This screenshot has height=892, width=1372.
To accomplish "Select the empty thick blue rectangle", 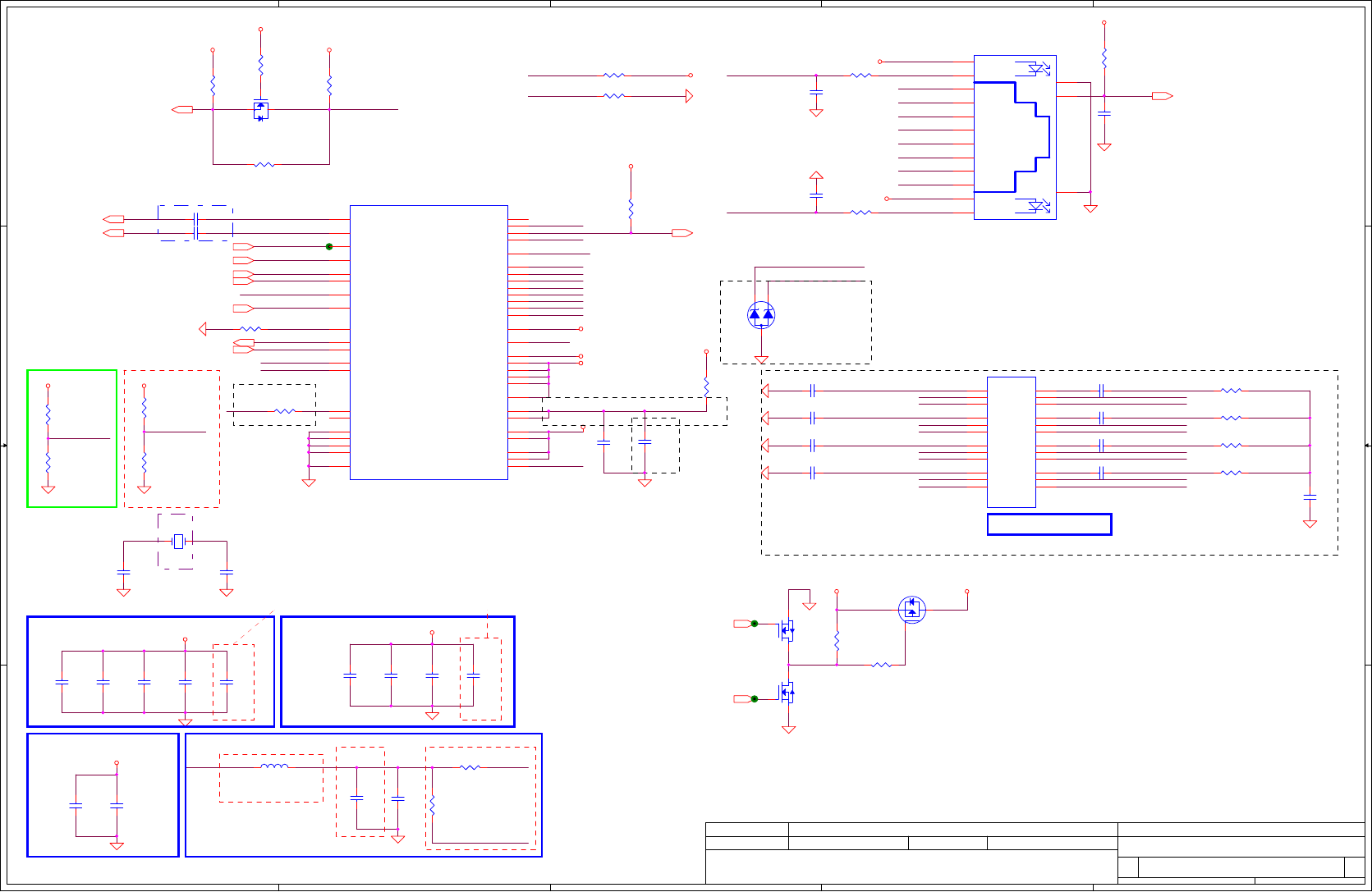I will click(1049, 524).
